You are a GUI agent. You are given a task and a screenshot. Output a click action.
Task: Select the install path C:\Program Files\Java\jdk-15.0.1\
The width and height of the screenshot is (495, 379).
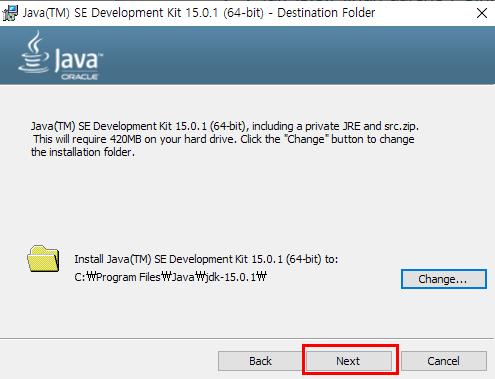[170, 277]
